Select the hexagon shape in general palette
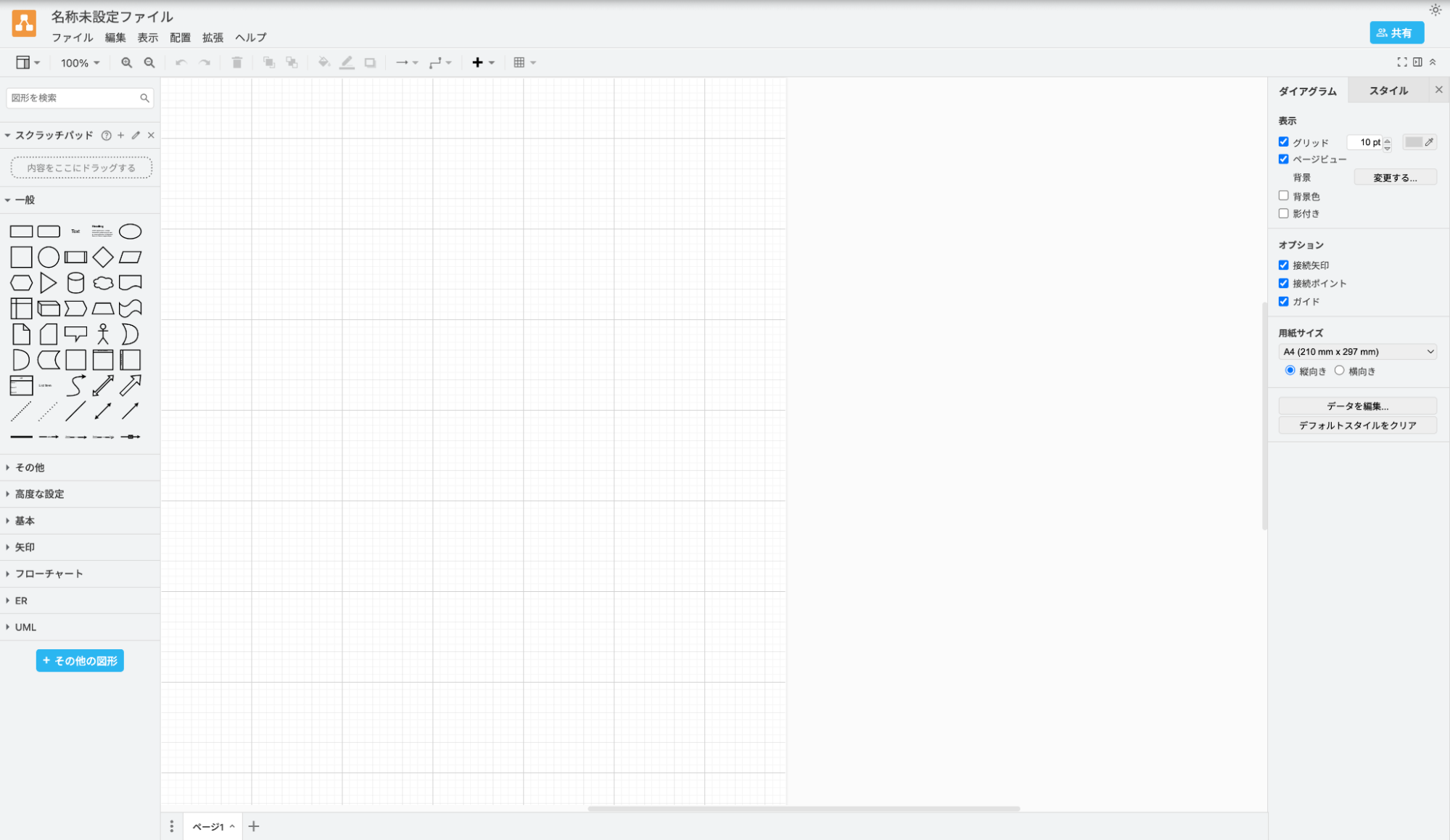 pyautogui.click(x=21, y=283)
